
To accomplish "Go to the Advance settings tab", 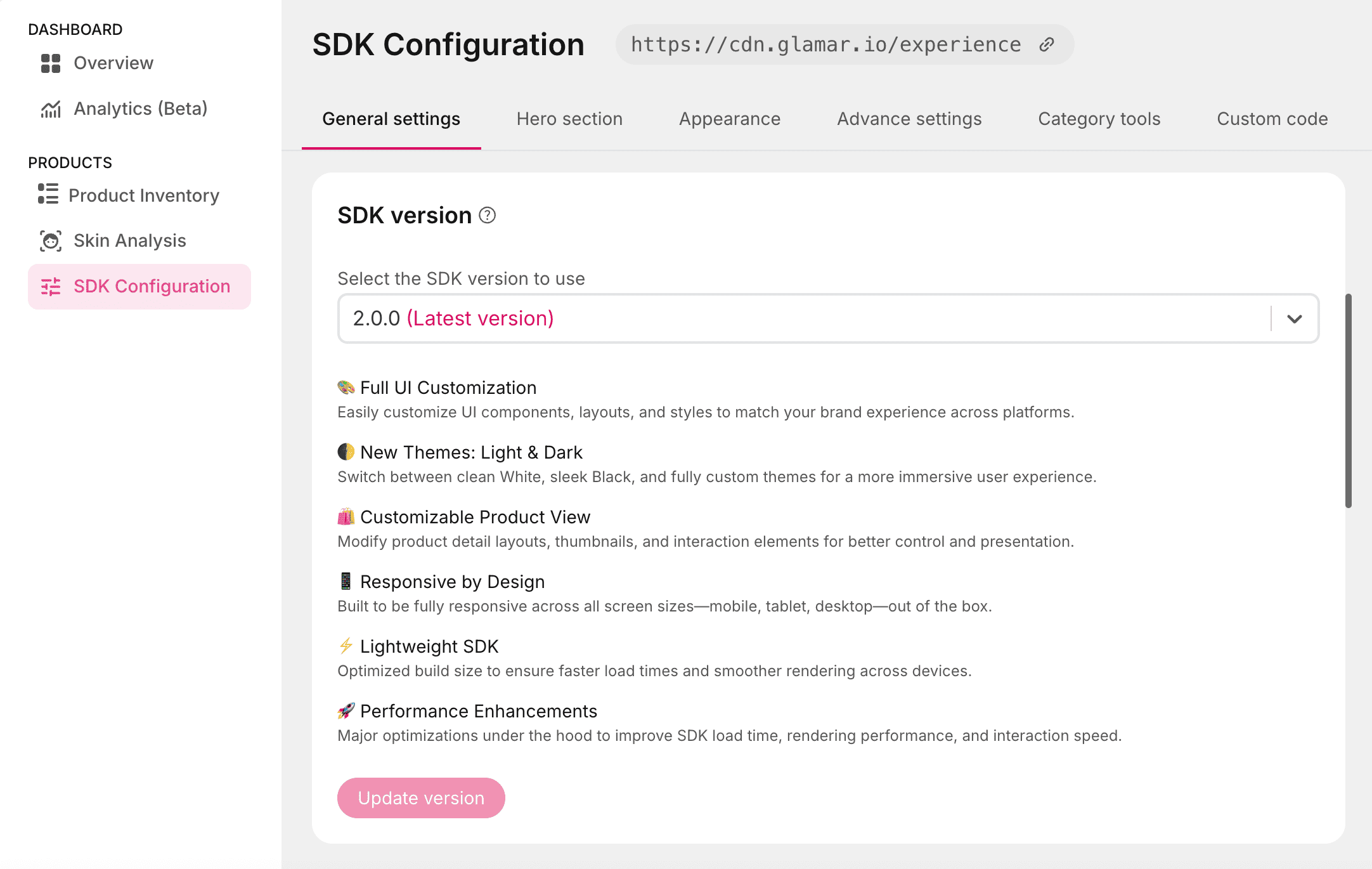I will coord(909,119).
